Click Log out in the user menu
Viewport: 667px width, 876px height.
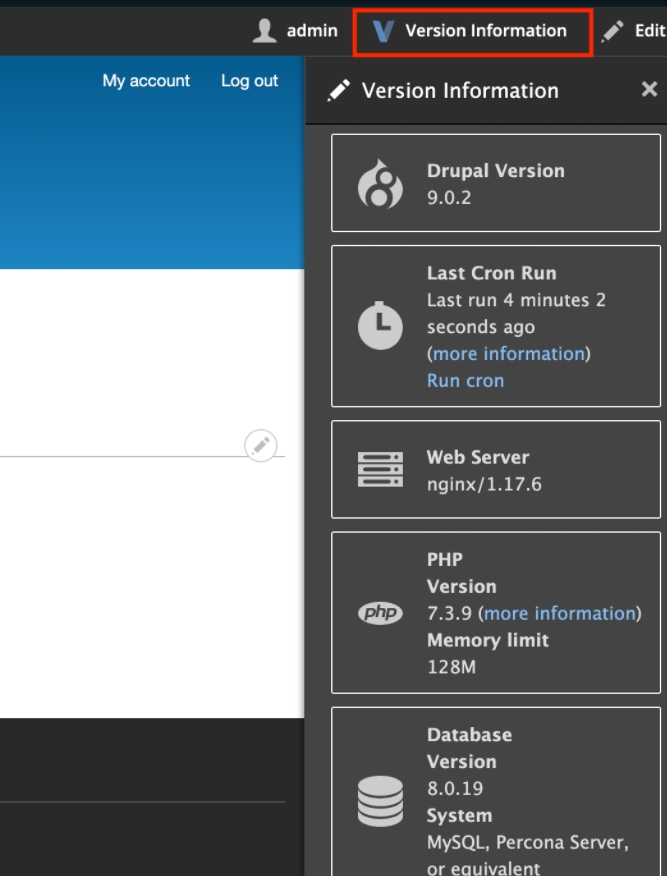point(248,81)
